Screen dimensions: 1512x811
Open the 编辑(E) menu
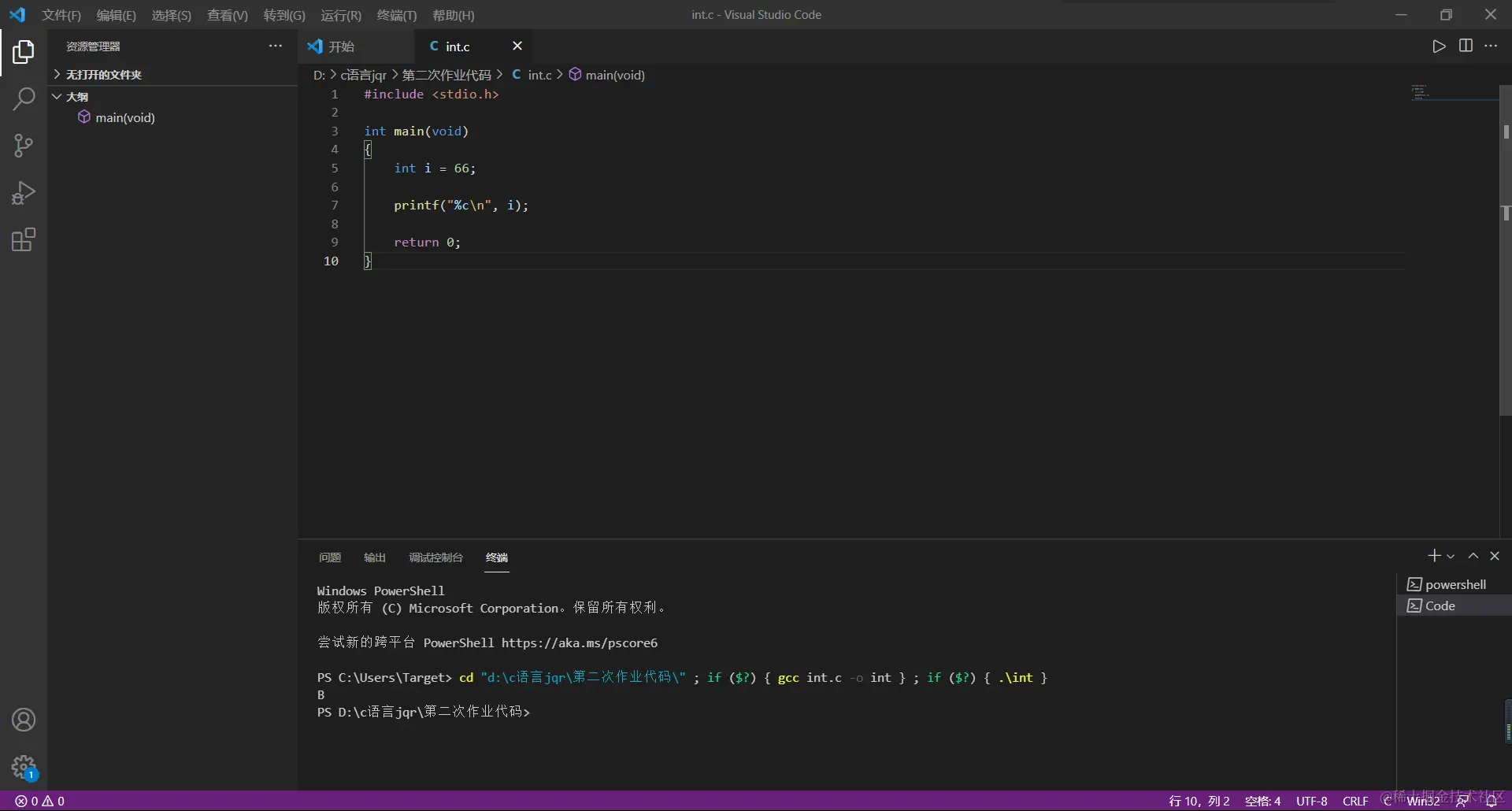pyautogui.click(x=117, y=15)
